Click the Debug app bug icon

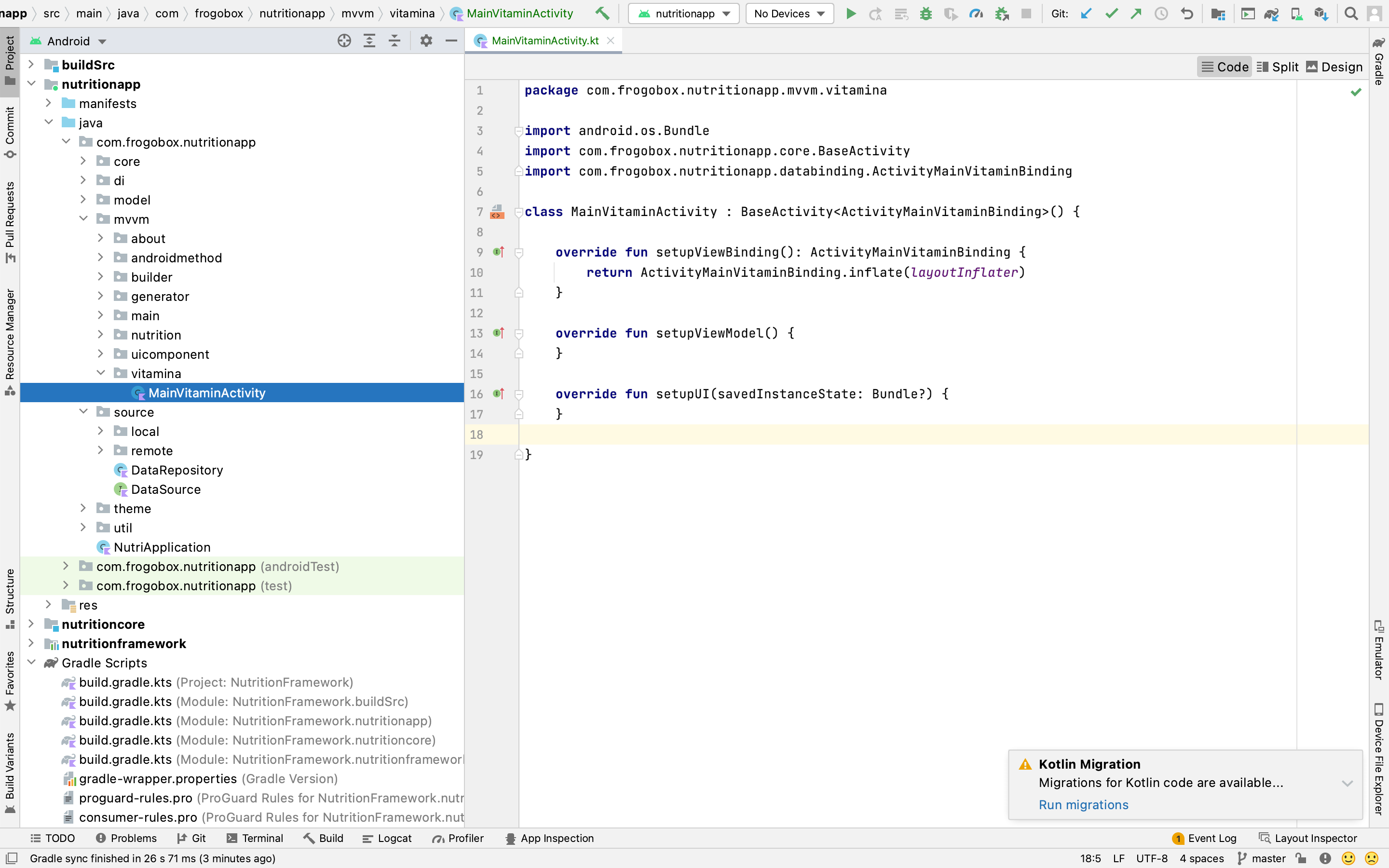pyautogui.click(x=925, y=13)
